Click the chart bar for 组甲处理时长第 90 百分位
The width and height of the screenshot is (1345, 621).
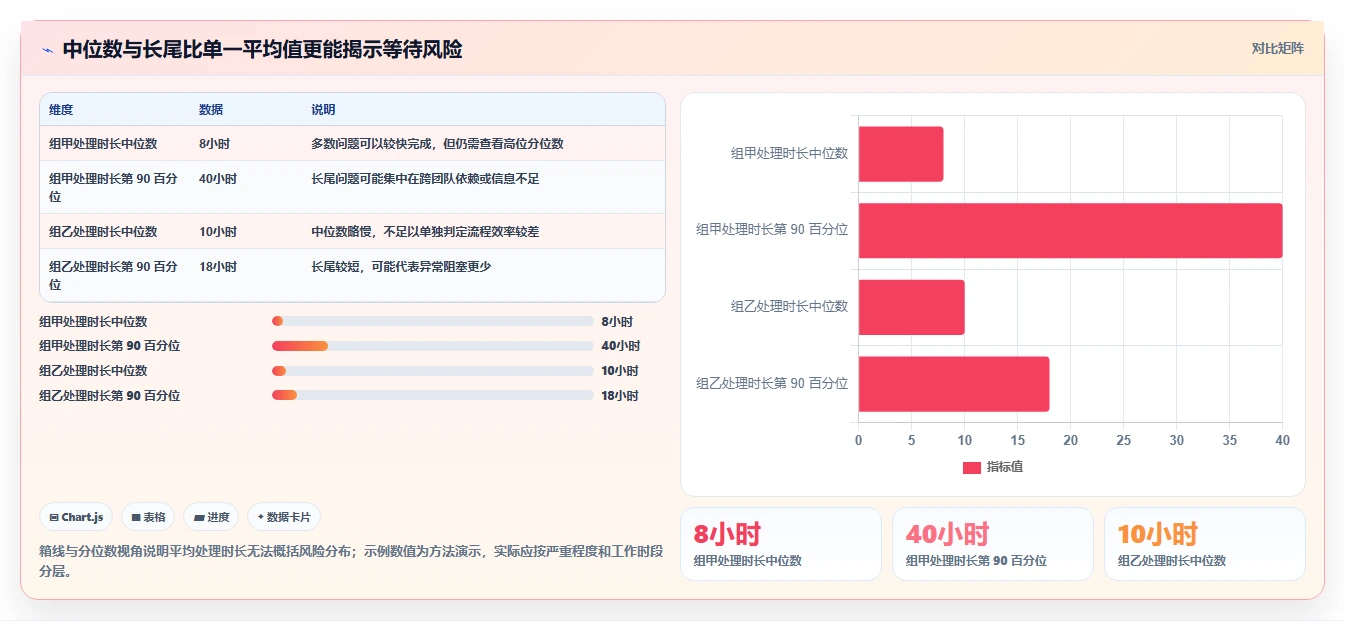click(1070, 230)
